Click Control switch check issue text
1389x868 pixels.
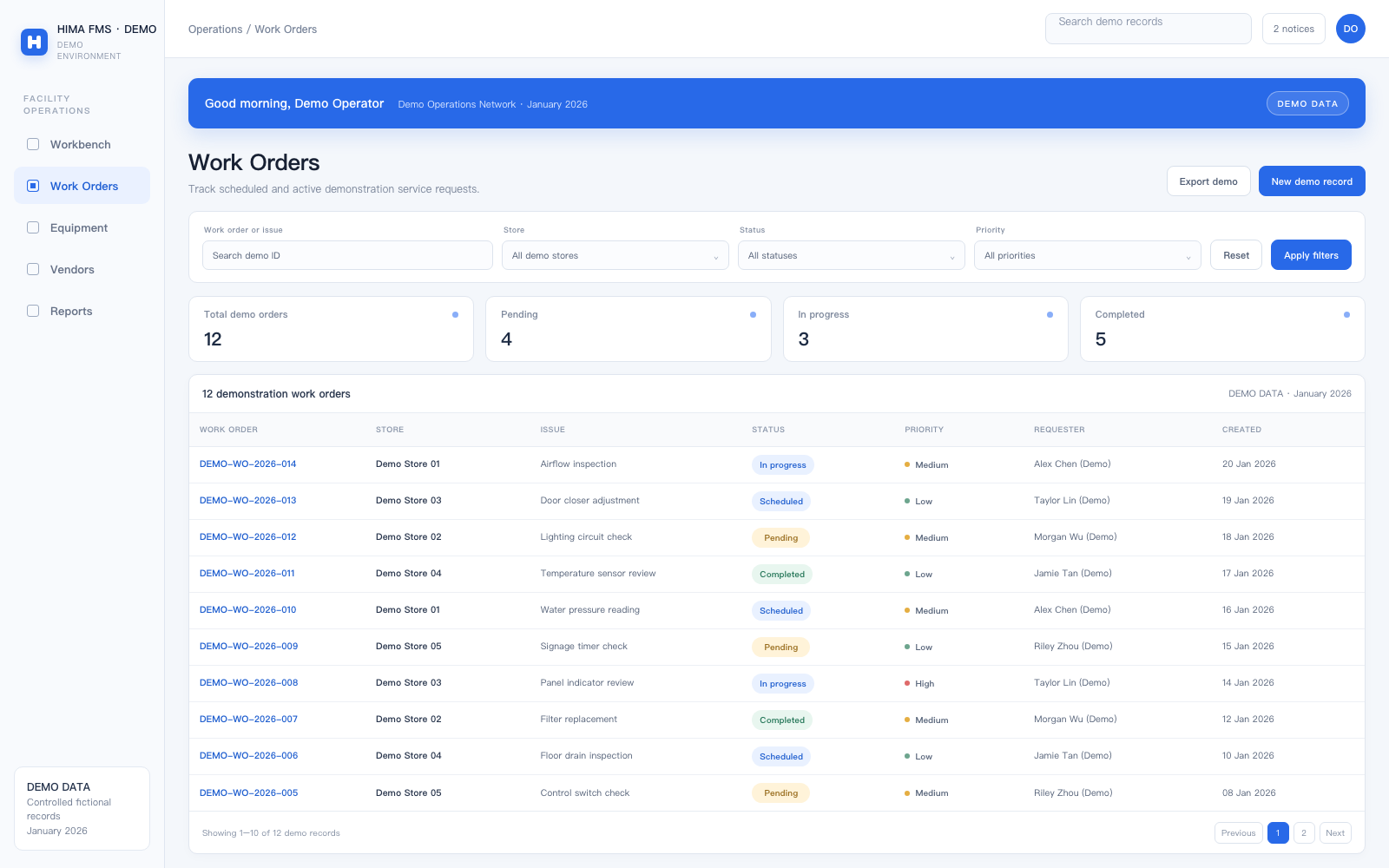click(x=585, y=793)
